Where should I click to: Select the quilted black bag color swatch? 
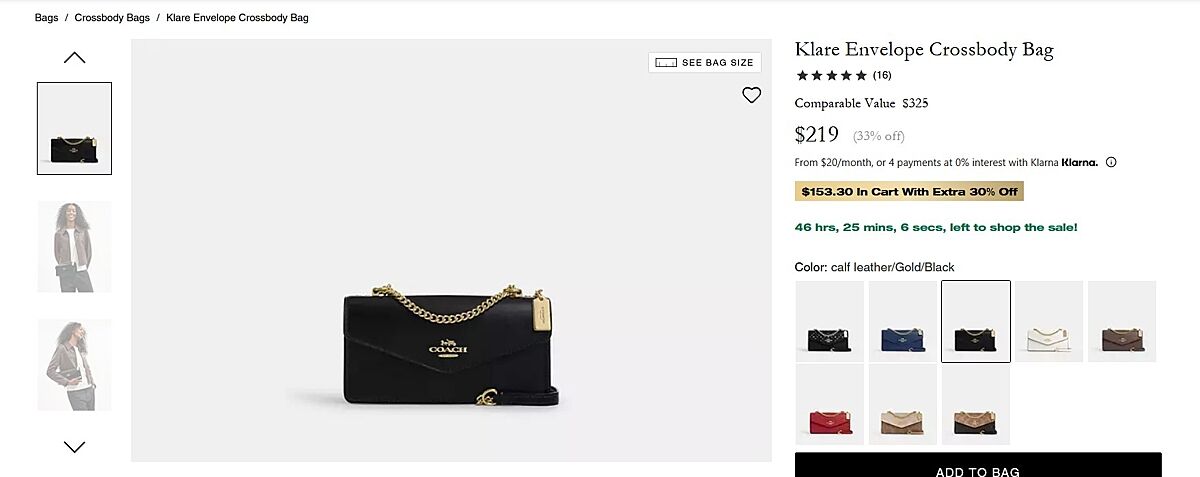[830, 321]
